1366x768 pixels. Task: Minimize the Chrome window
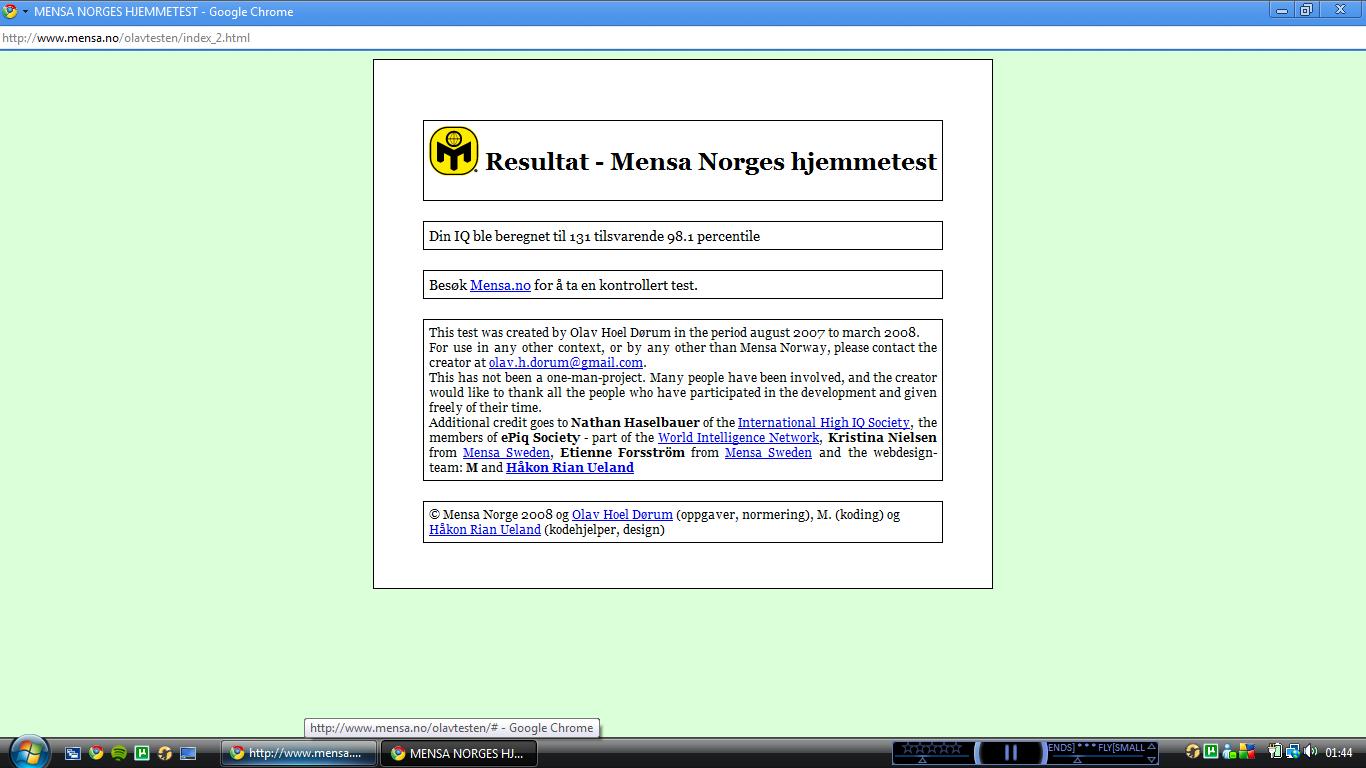[1282, 10]
